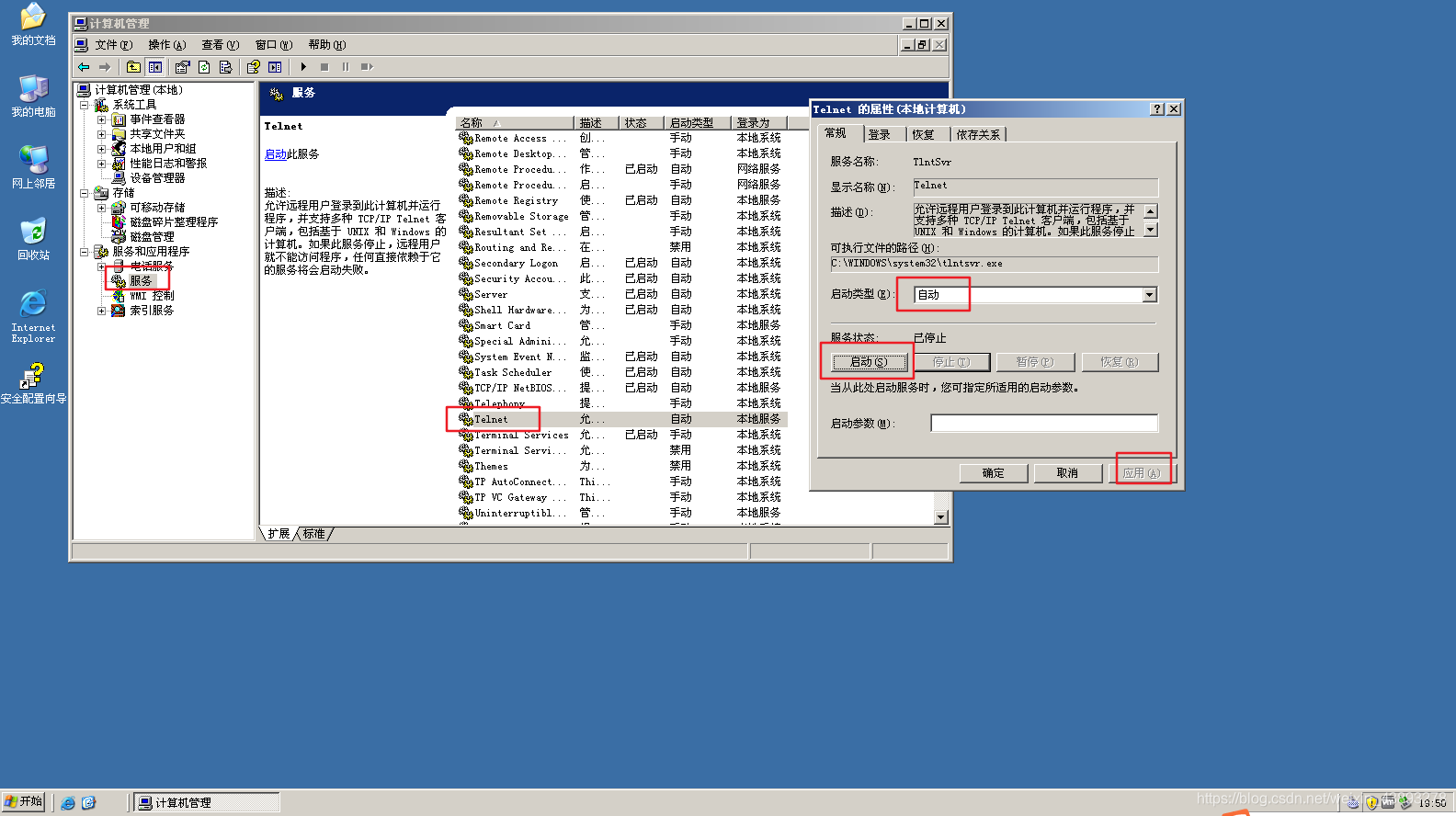The image size is (1456, 816).
Task: Click the 显示名称 Telnet text field
Action: pyautogui.click(x=1035, y=187)
